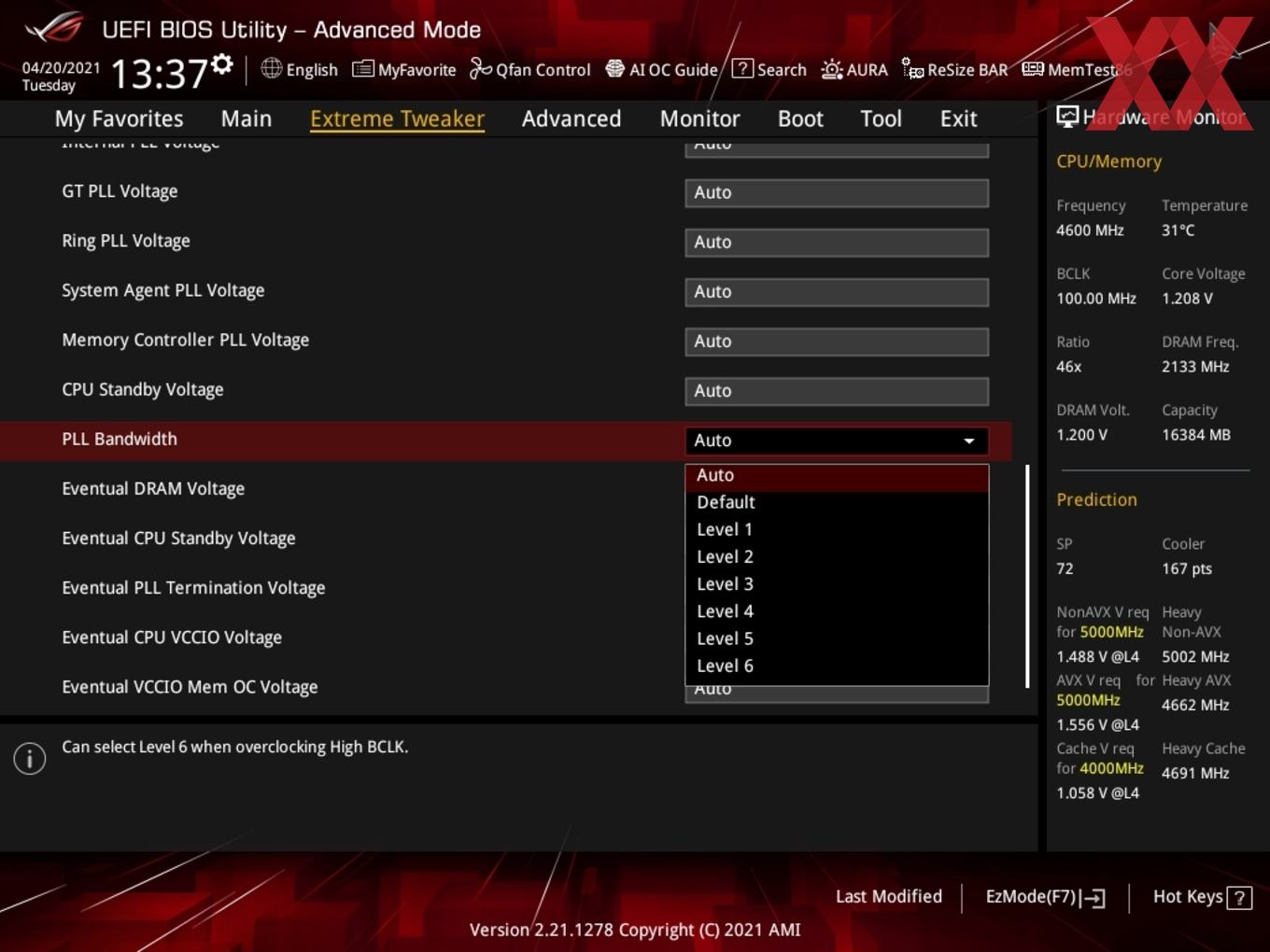
Task: Collapse the PLL Bandwidth dropdown arrow
Action: 969,441
